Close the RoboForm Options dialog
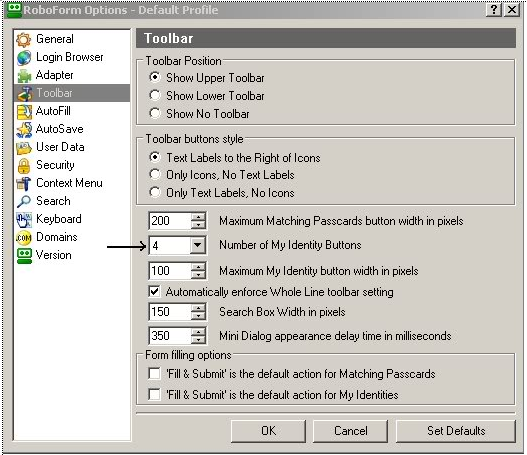Screen dimensions: 527x455 (x=512, y=9)
